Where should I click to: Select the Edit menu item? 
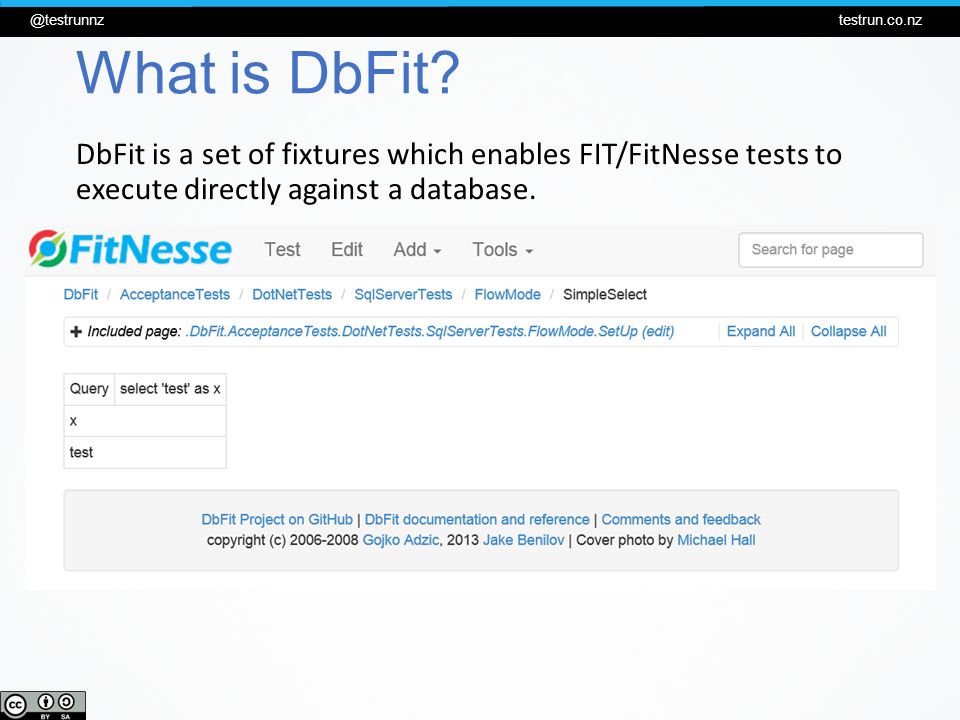(x=347, y=250)
